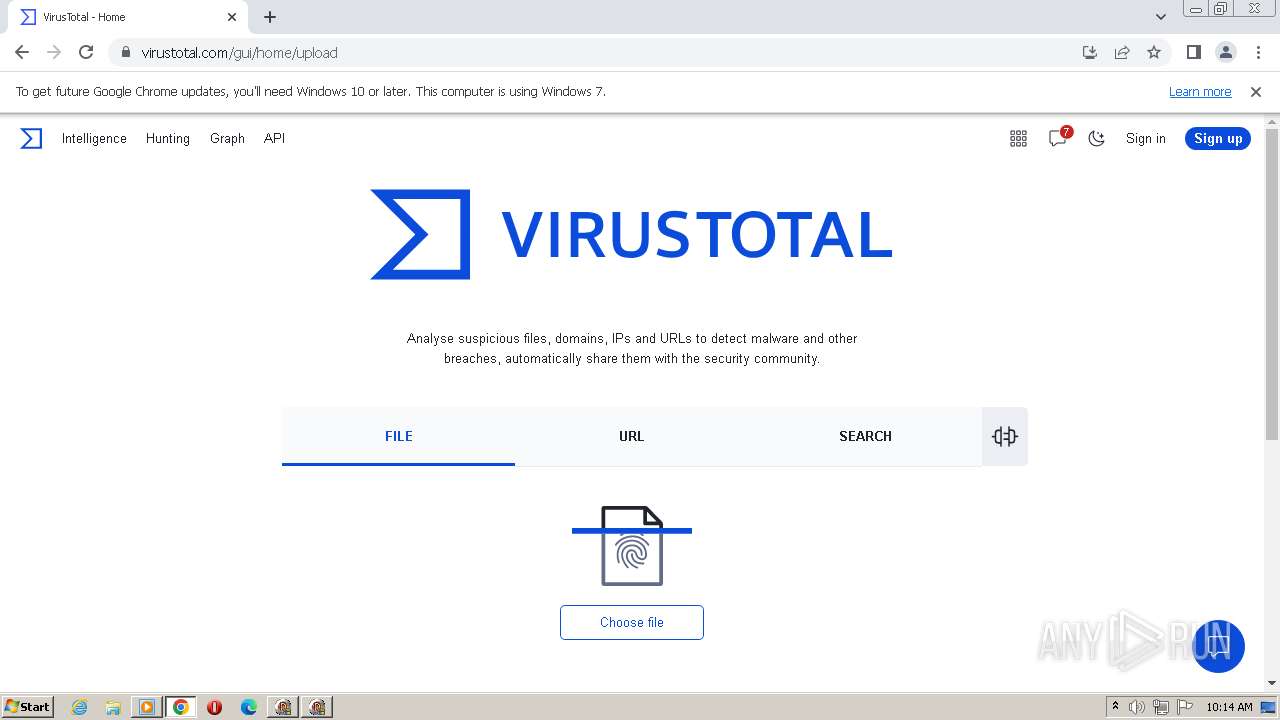This screenshot has height=720, width=1280.
Task: Click the Chrome taskbar icon
Action: click(181, 707)
